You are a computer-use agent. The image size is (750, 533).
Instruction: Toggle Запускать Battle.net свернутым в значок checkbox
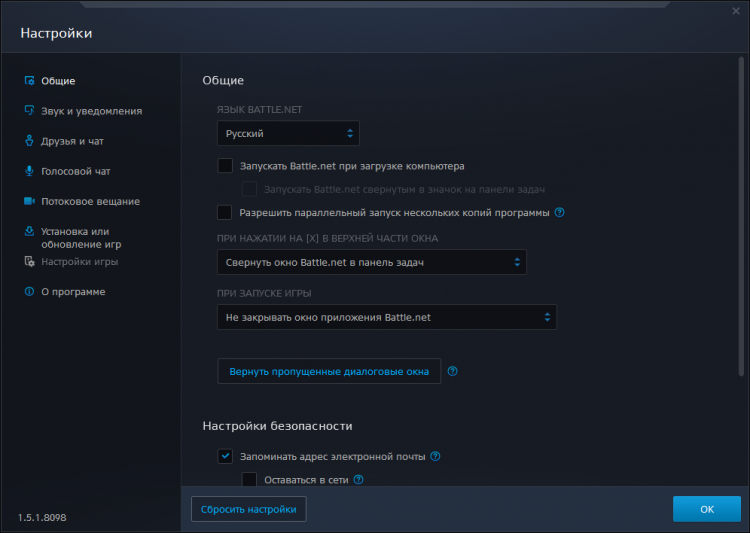[249, 189]
